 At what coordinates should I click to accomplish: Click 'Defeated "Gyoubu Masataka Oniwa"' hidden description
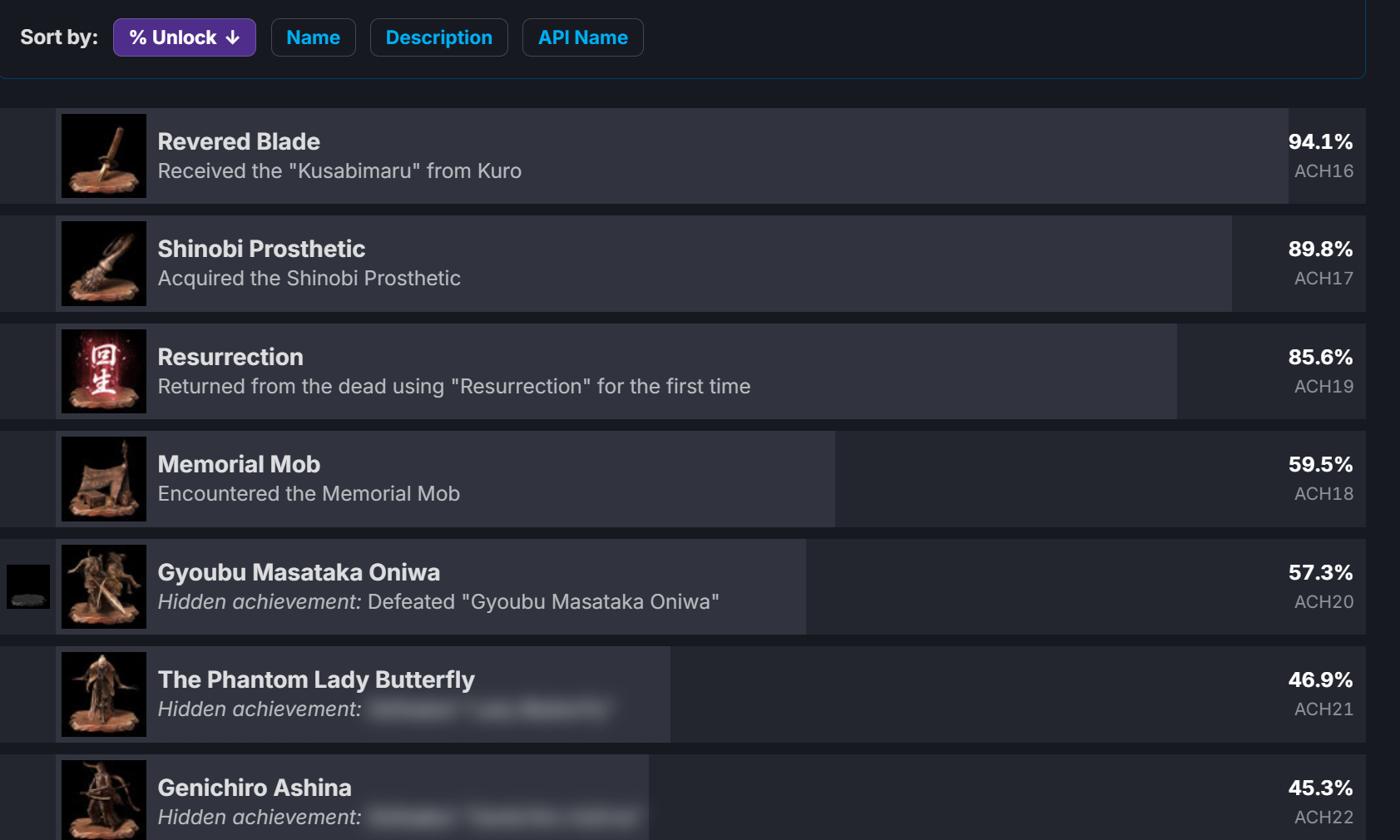pos(543,601)
